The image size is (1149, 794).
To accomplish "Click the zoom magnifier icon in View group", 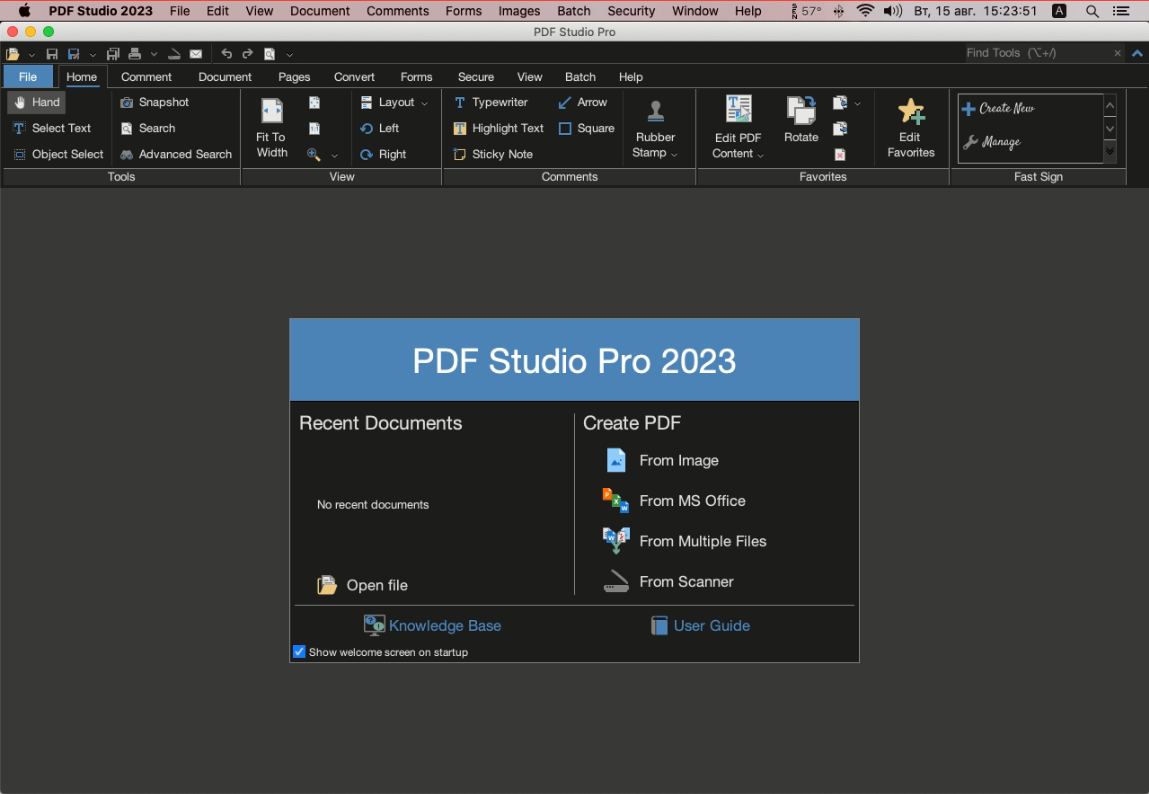I will pyautogui.click(x=314, y=154).
